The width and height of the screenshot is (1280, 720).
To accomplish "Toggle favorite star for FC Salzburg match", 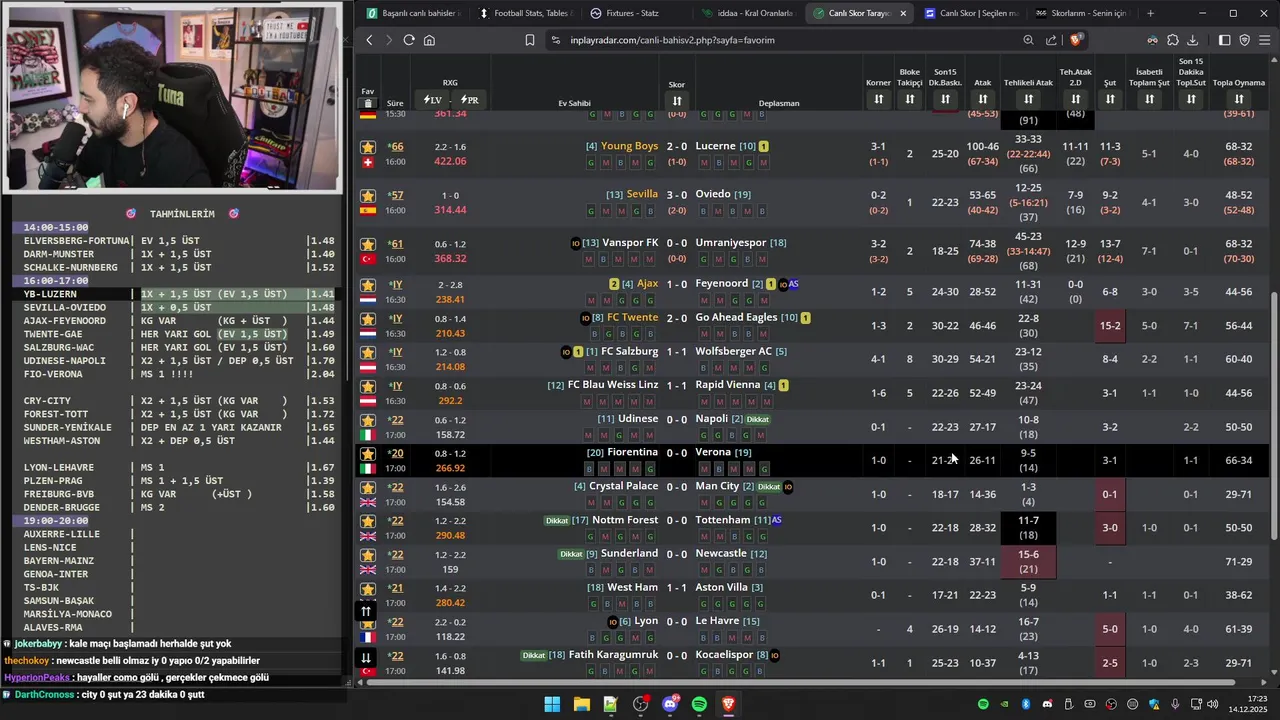I will point(368,353).
